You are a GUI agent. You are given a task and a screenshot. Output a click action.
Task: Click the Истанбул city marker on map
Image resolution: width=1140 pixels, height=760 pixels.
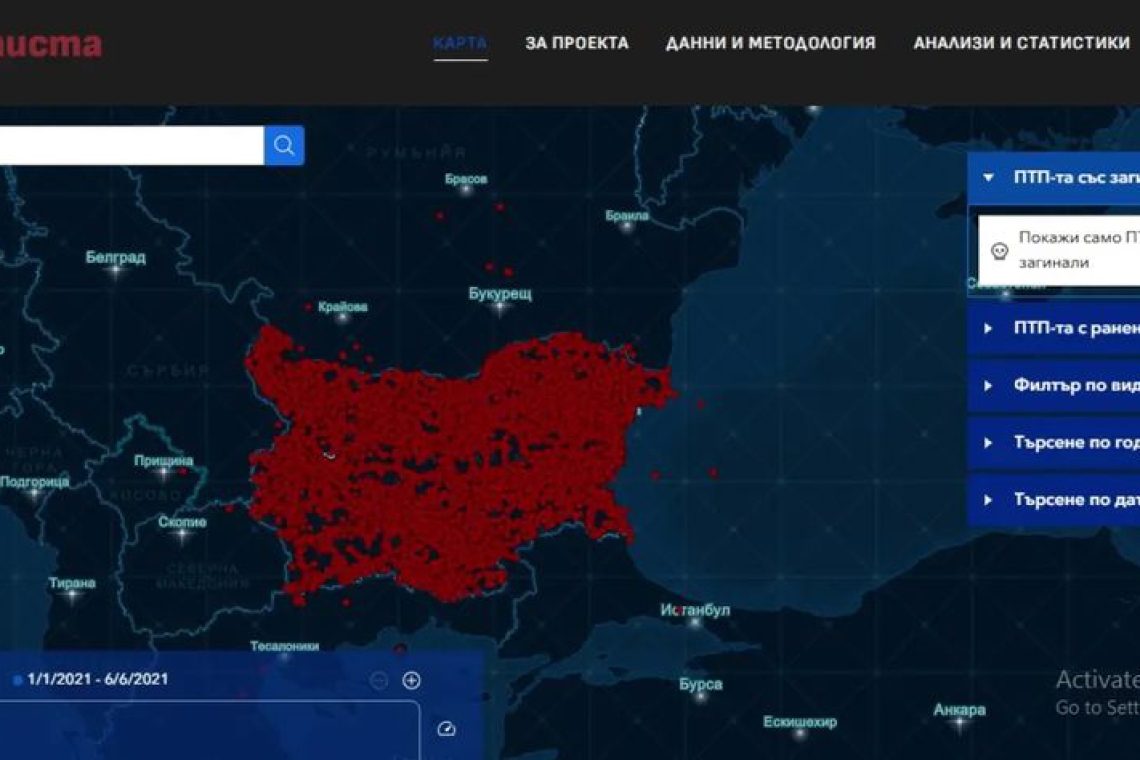click(x=695, y=622)
